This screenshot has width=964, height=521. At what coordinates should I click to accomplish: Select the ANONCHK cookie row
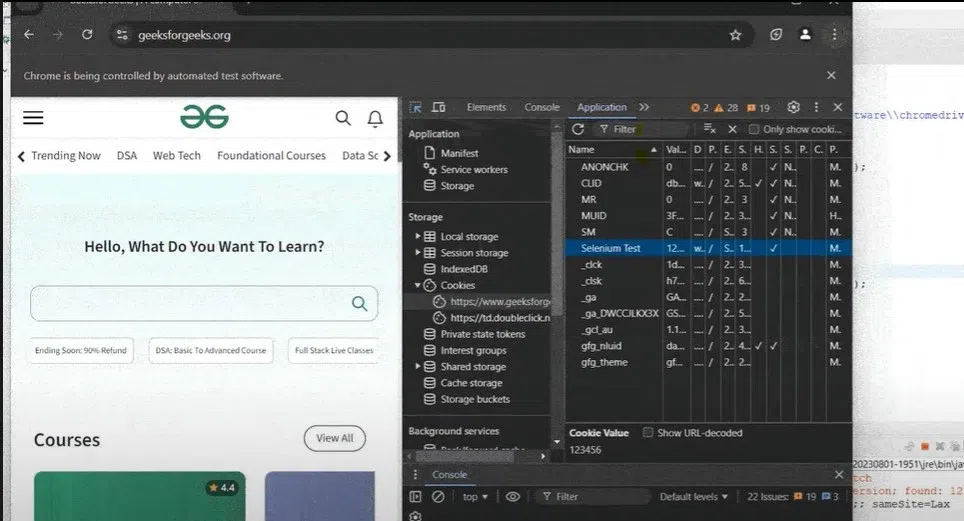pyautogui.click(x=708, y=167)
